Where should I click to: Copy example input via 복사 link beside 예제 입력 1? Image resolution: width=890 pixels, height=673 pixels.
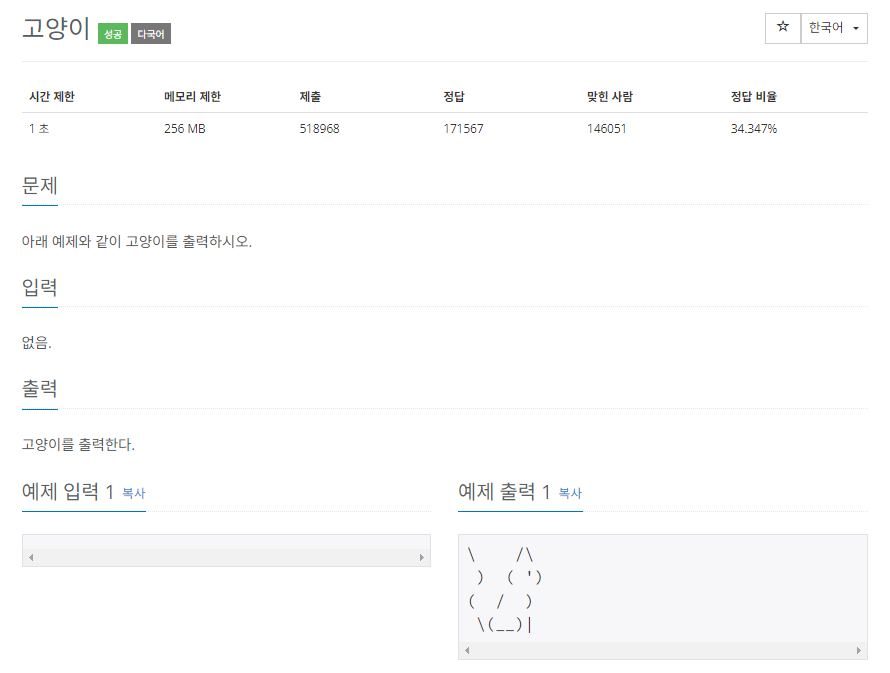[134, 493]
